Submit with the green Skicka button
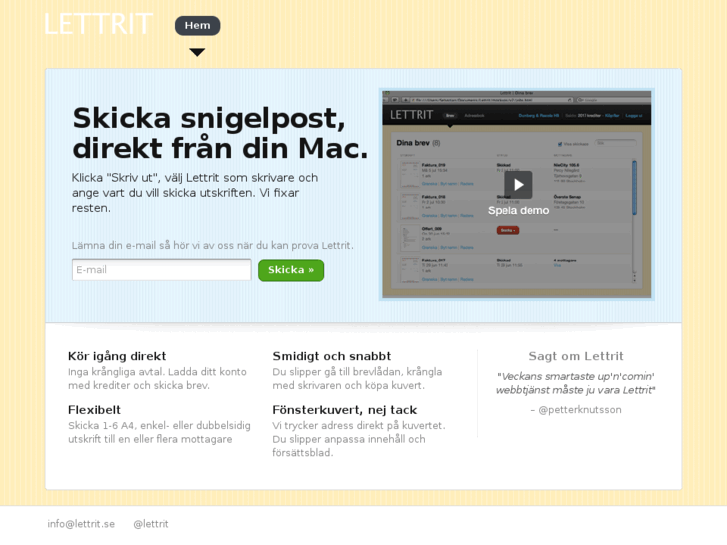727x545 pixels. (291, 270)
